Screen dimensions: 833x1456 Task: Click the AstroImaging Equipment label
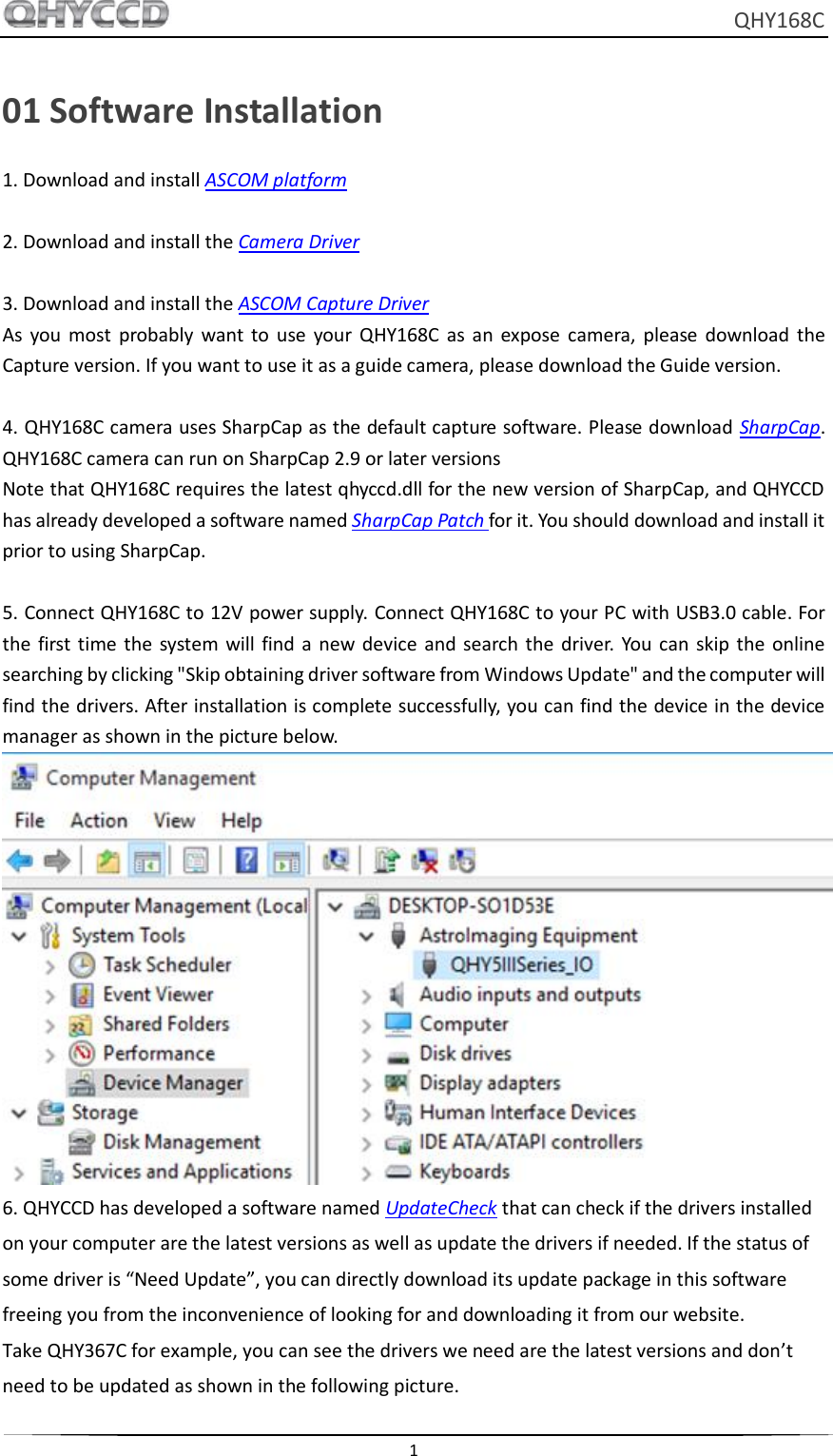tap(529, 936)
